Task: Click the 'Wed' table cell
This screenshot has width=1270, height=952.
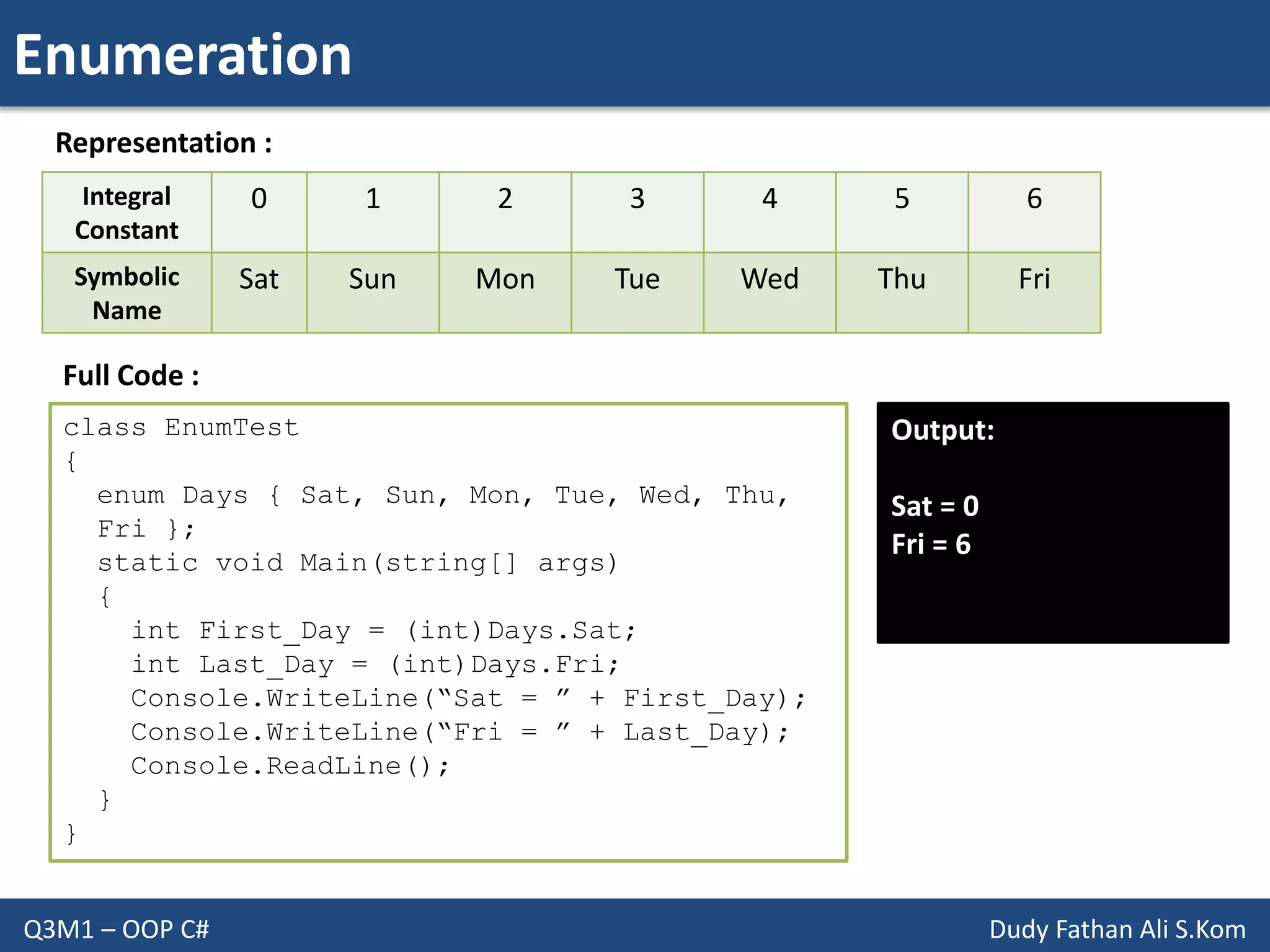Action: tap(770, 293)
